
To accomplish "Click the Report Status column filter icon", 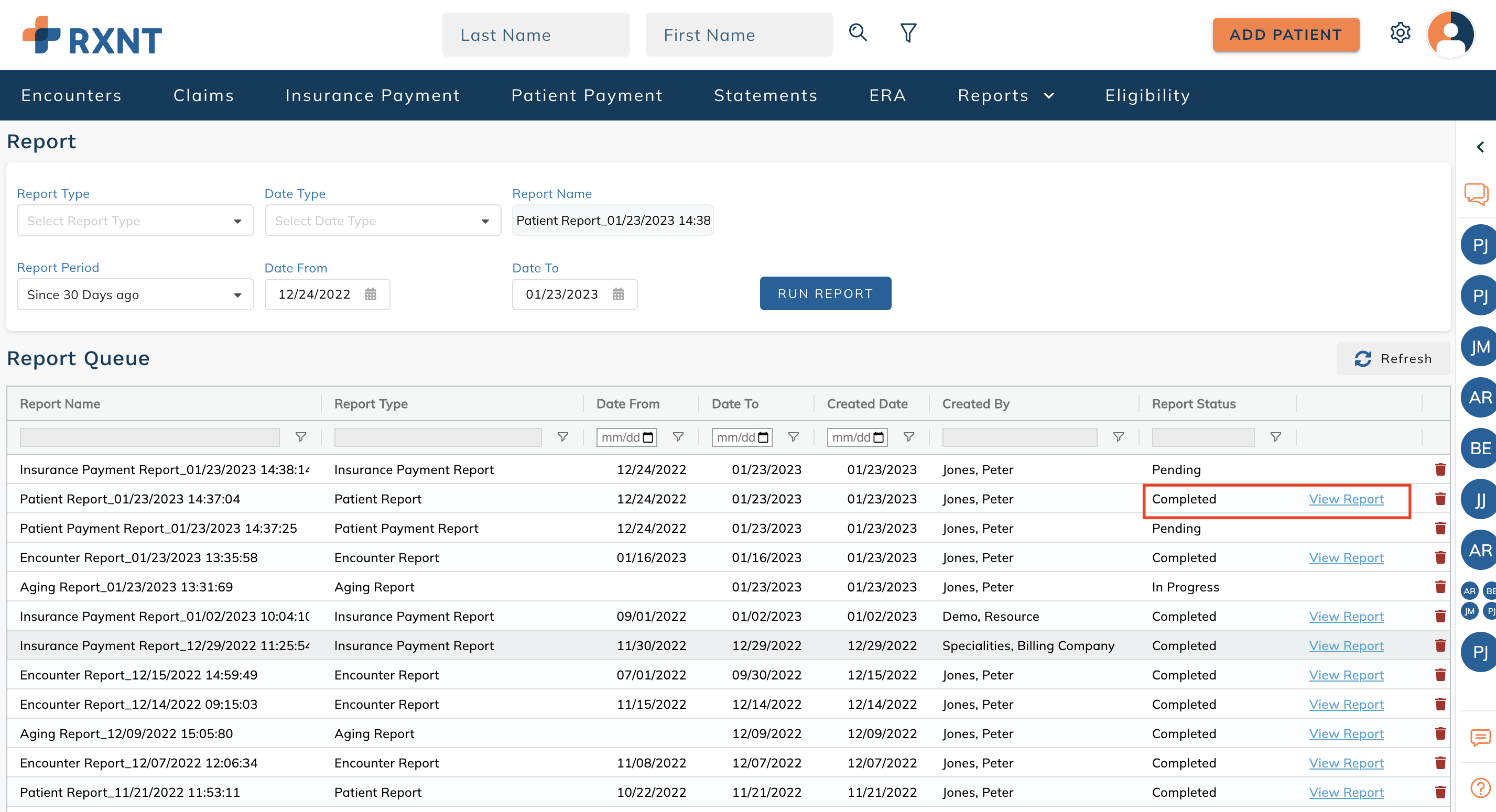I will point(1275,437).
